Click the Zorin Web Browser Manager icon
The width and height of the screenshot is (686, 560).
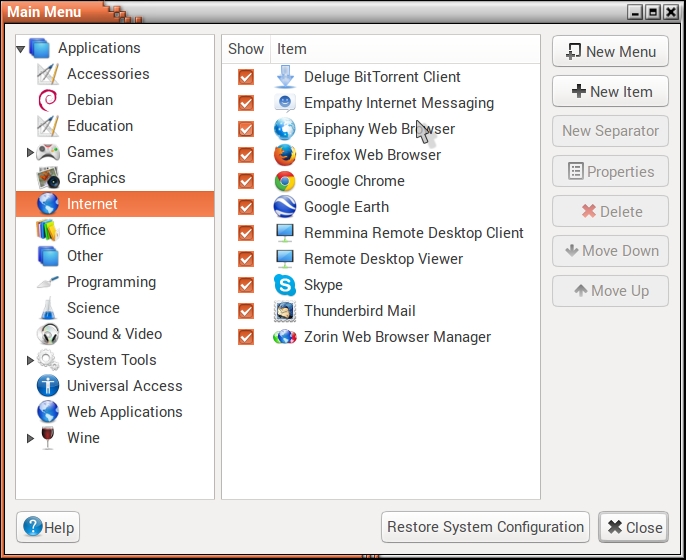pos(285,337)
